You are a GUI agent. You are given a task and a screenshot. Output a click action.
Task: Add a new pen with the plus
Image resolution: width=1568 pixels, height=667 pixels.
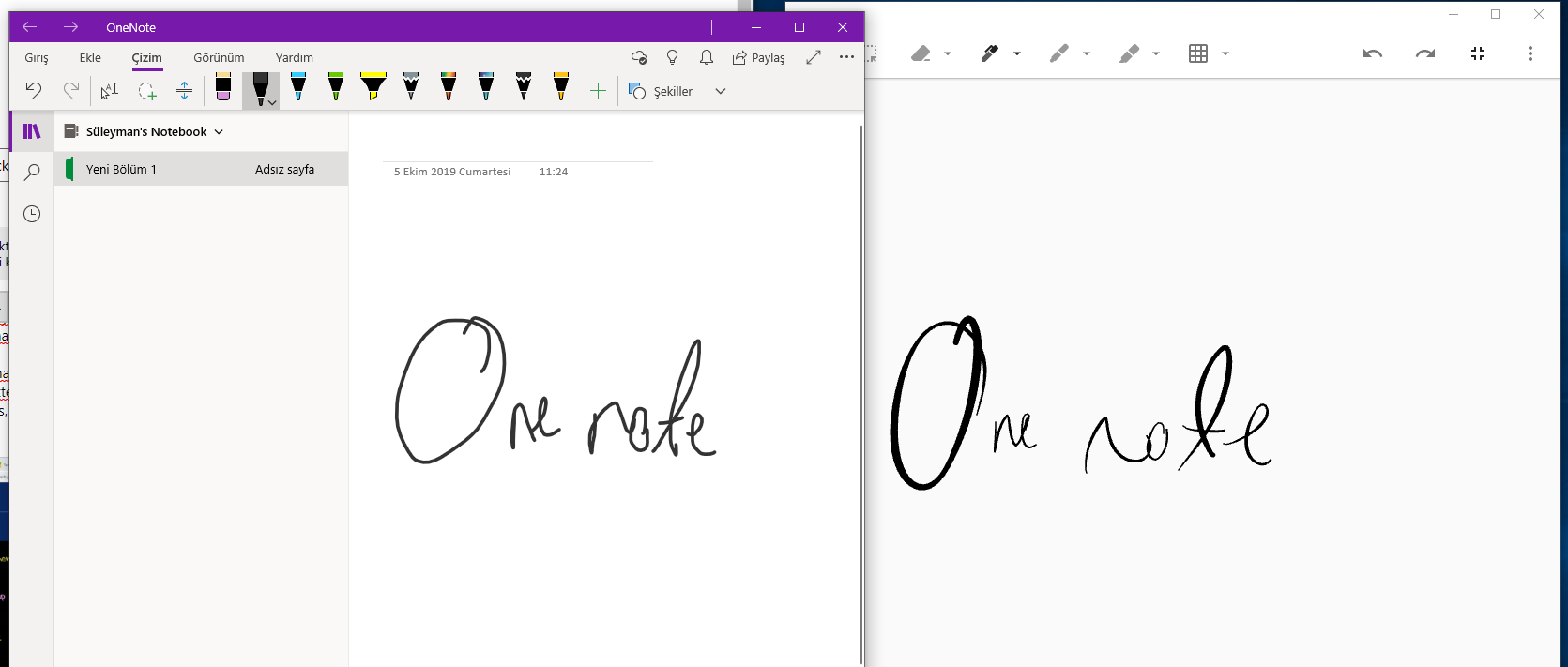(x=599, y=91)
